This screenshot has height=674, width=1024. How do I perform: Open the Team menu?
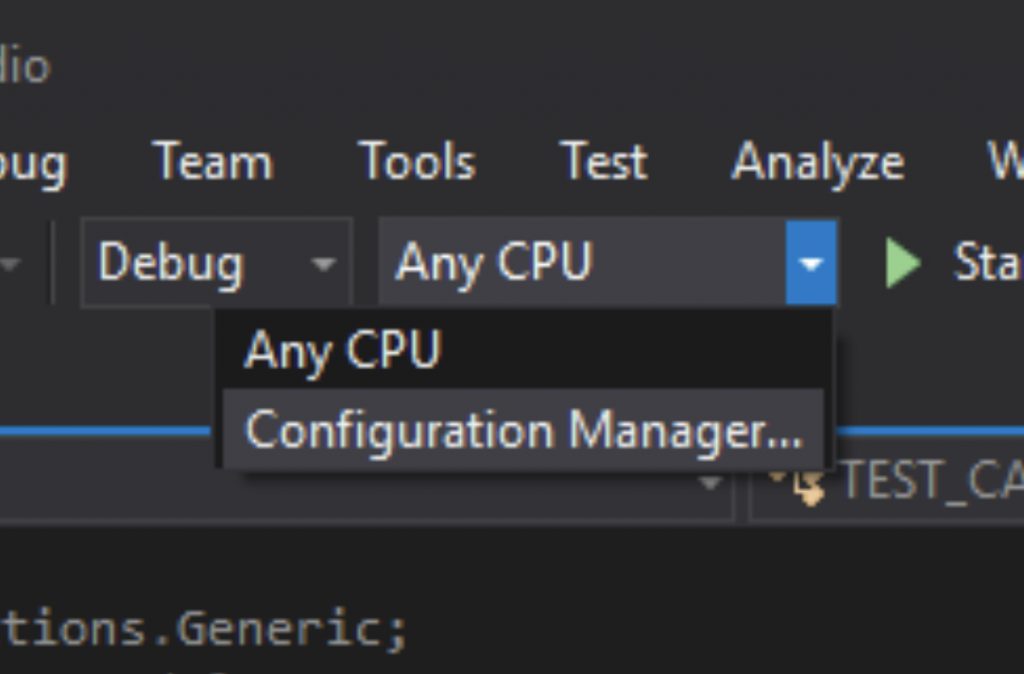click(212, 162)
